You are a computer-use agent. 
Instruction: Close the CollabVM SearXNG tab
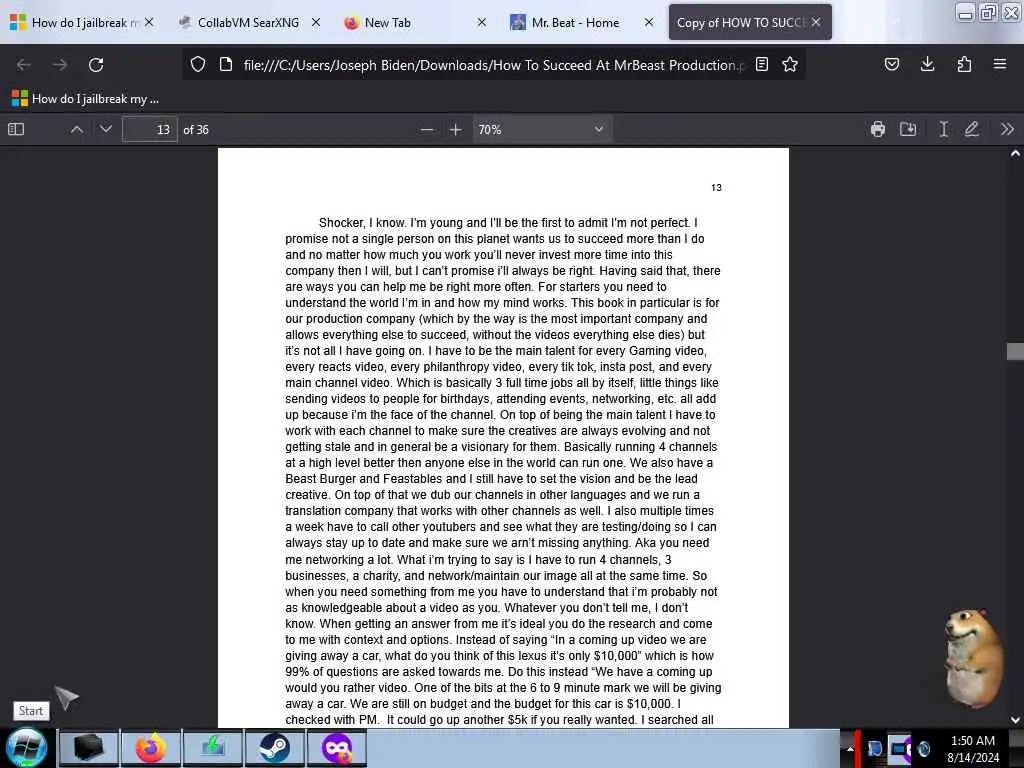pos(315,22)
